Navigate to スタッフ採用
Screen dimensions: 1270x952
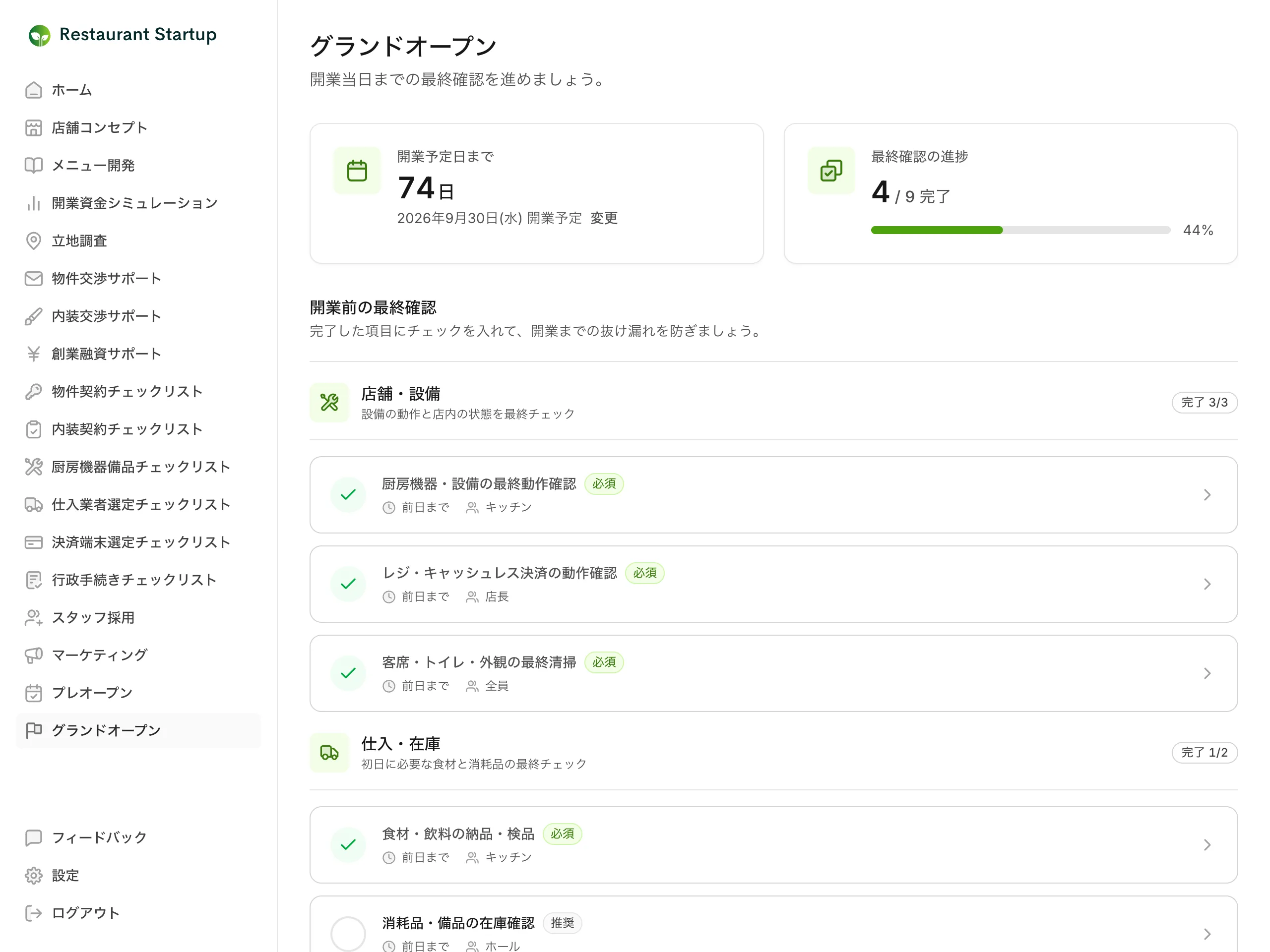(x=138, y=617)
